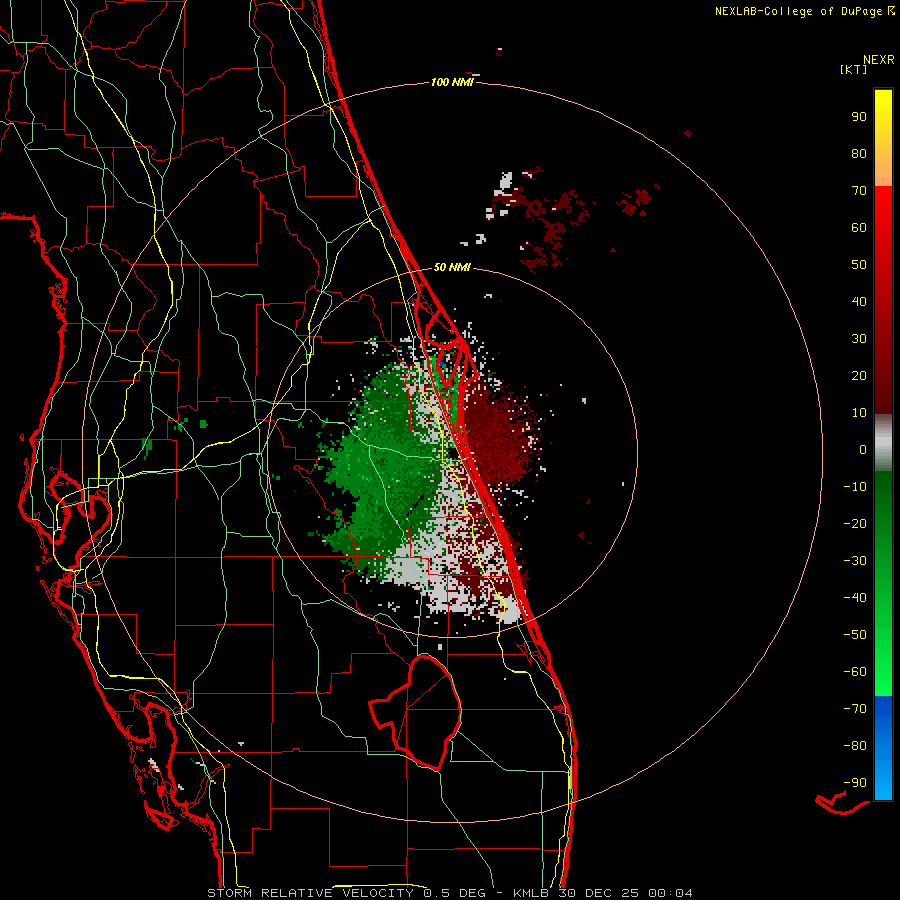Click the "90" value on the velocity scale
The image size is (900, 900).
click(x=859, y=117)
